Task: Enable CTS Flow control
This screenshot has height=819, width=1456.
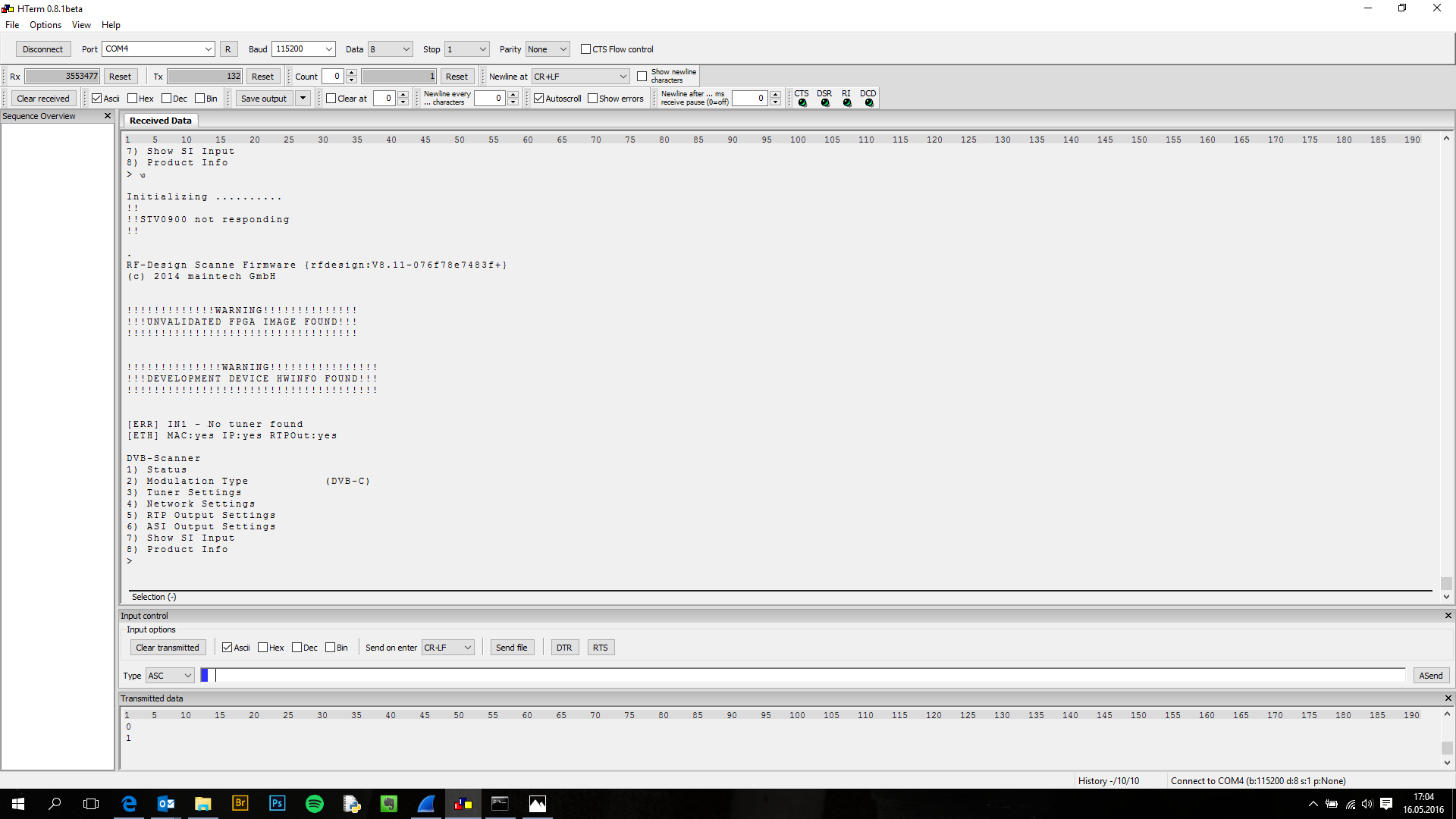Action: (585, 49)
